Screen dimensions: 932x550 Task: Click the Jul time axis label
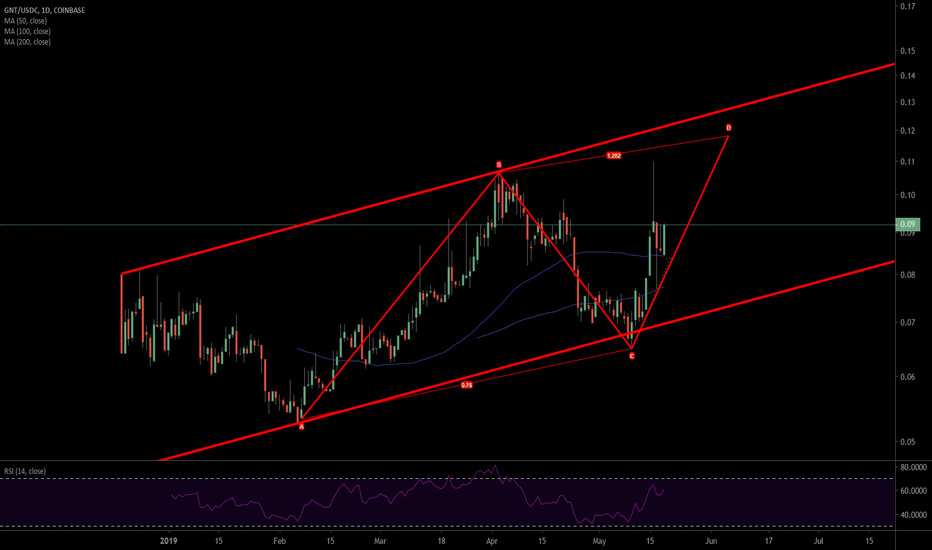click(818, 541)
